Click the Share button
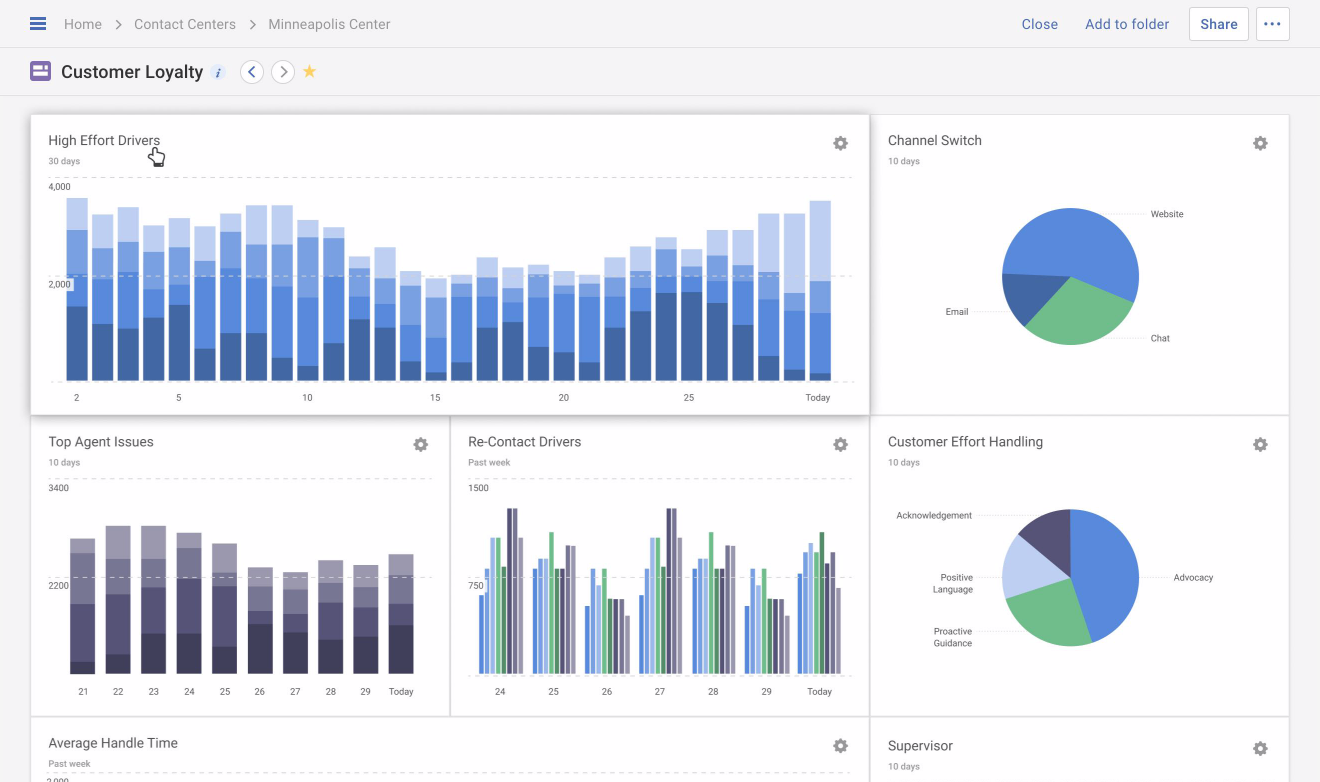The width and height of the screenshot is (1320, 782). (1218, 23)
